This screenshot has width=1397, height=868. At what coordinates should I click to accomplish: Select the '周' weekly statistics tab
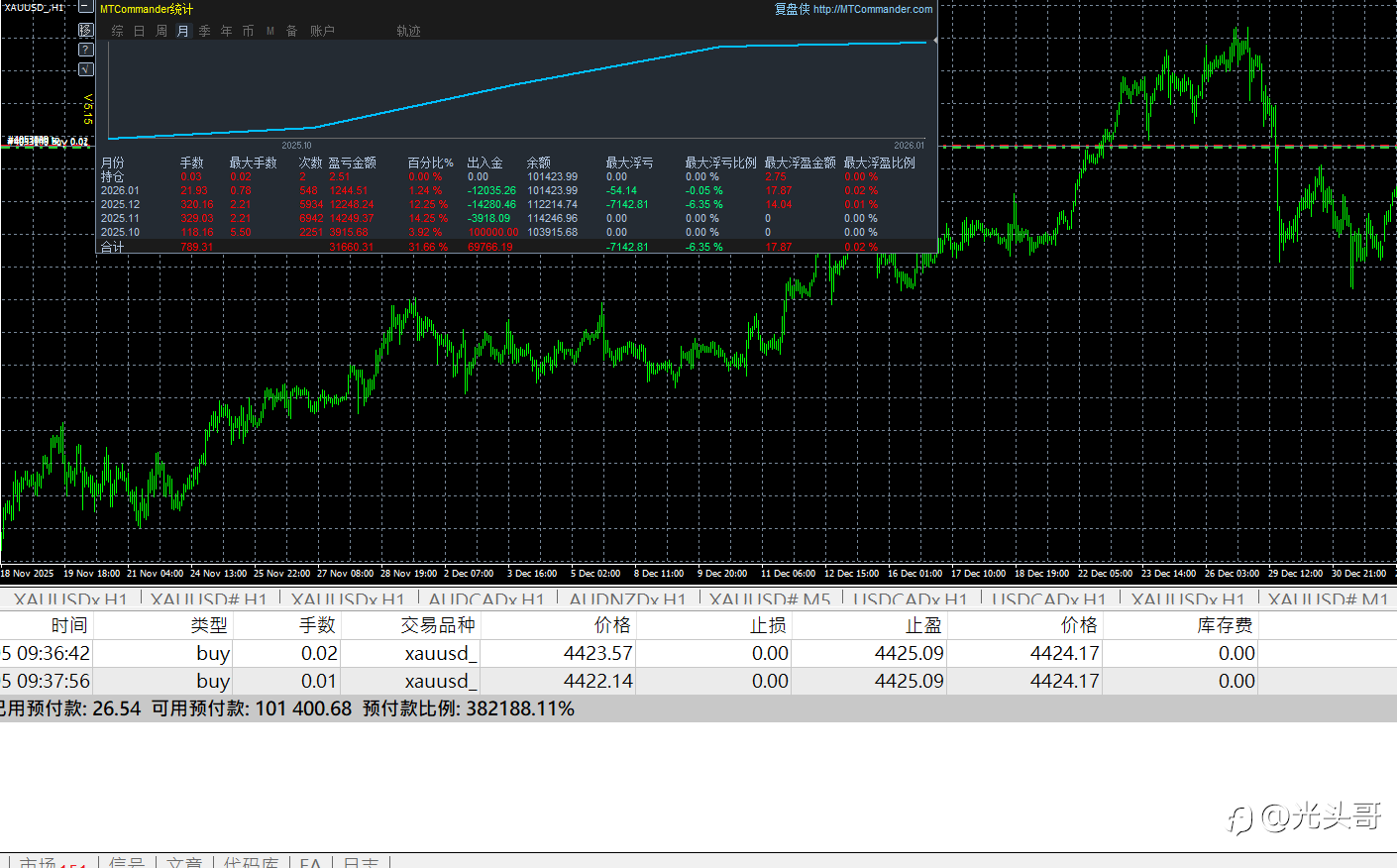tap(161, 31)
